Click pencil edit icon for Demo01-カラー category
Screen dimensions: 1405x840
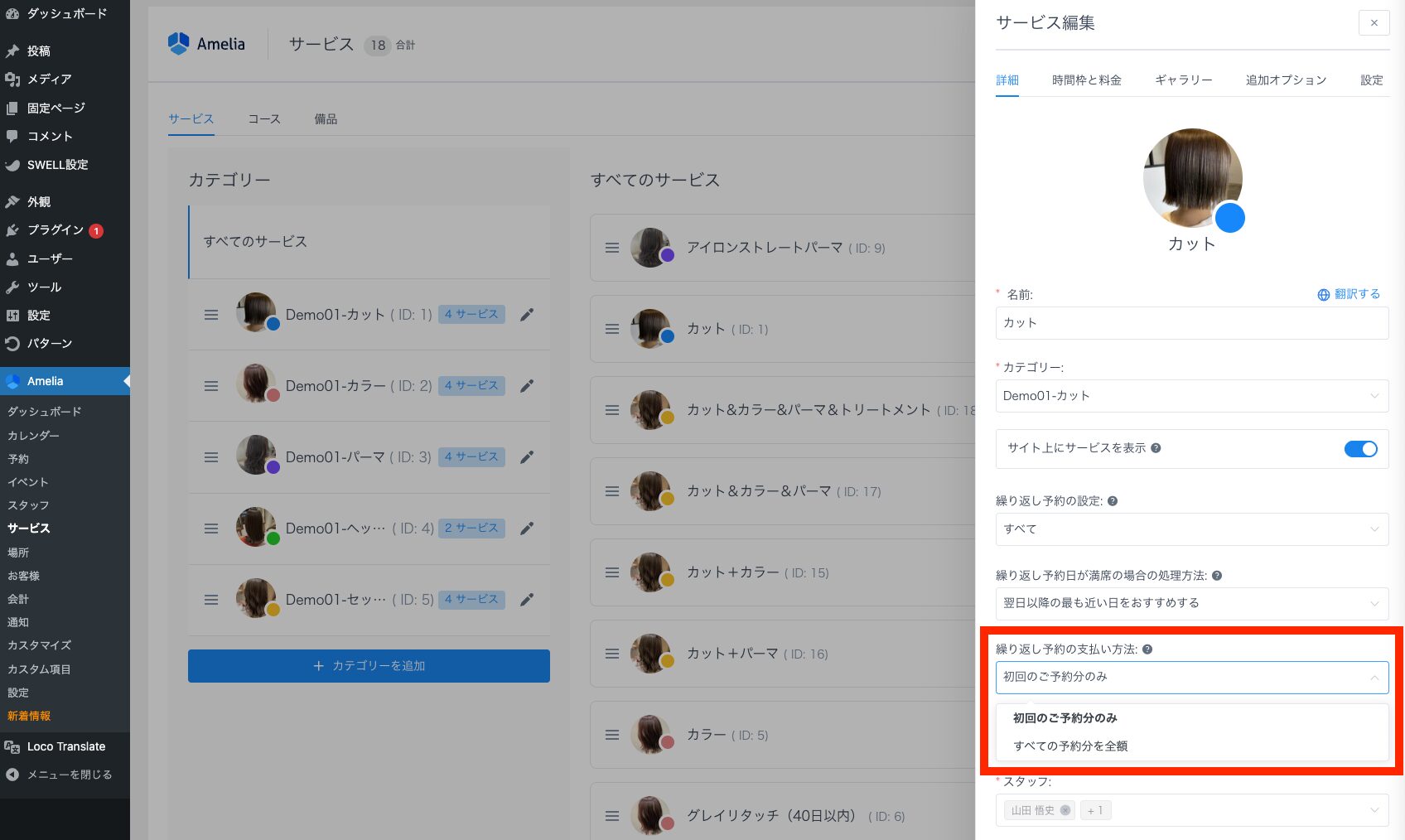tap(527, 386)
